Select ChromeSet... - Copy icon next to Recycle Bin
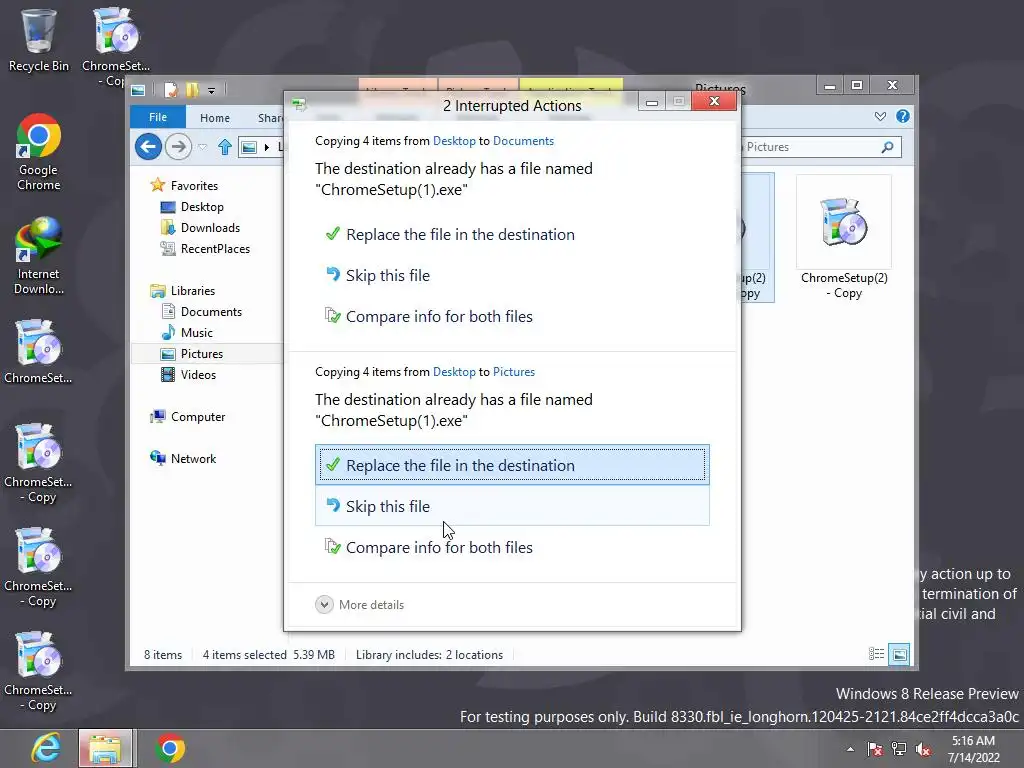 pyautogui.click(x=116, y=46)
